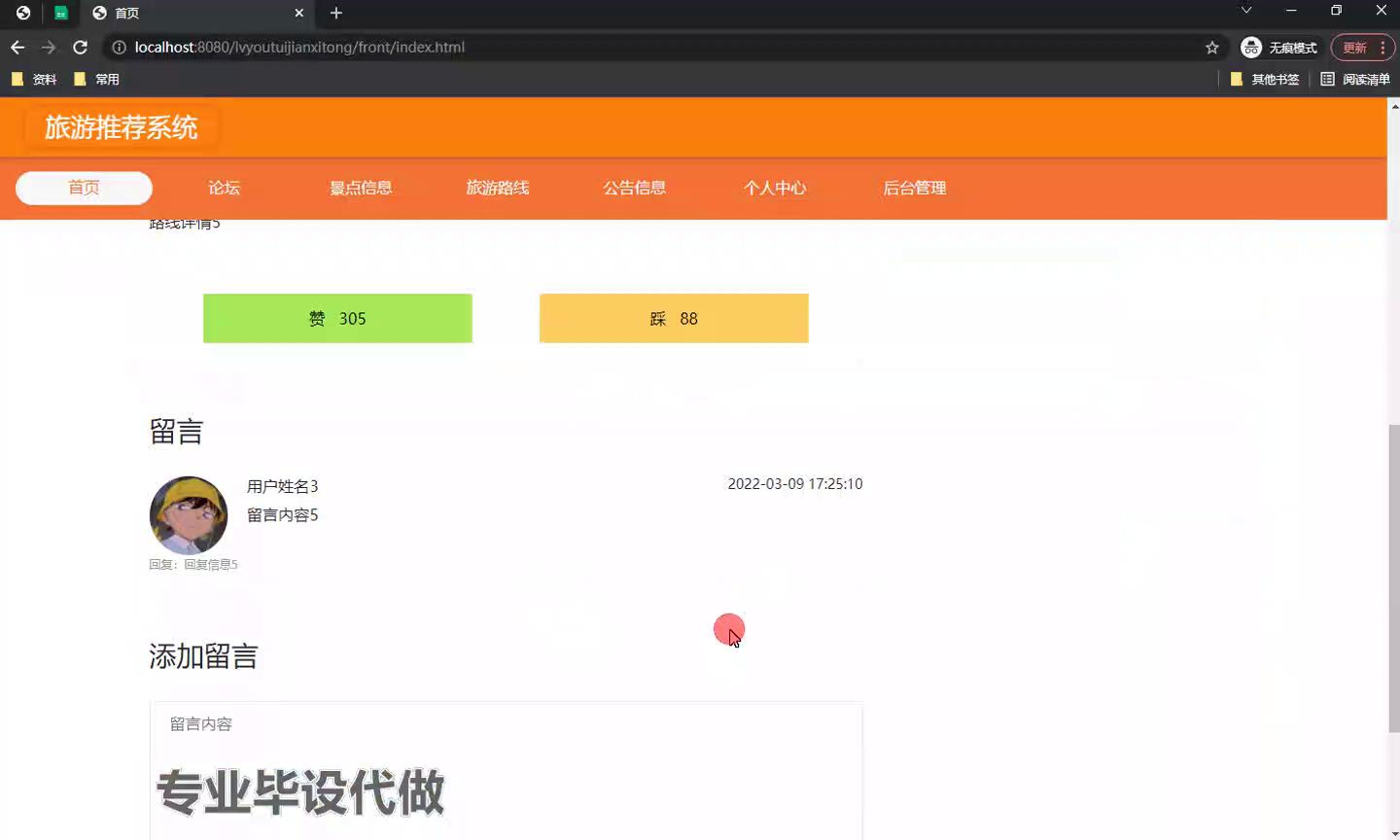
Task: Click the 更新 browser update button
Action: coord(1354,48)
